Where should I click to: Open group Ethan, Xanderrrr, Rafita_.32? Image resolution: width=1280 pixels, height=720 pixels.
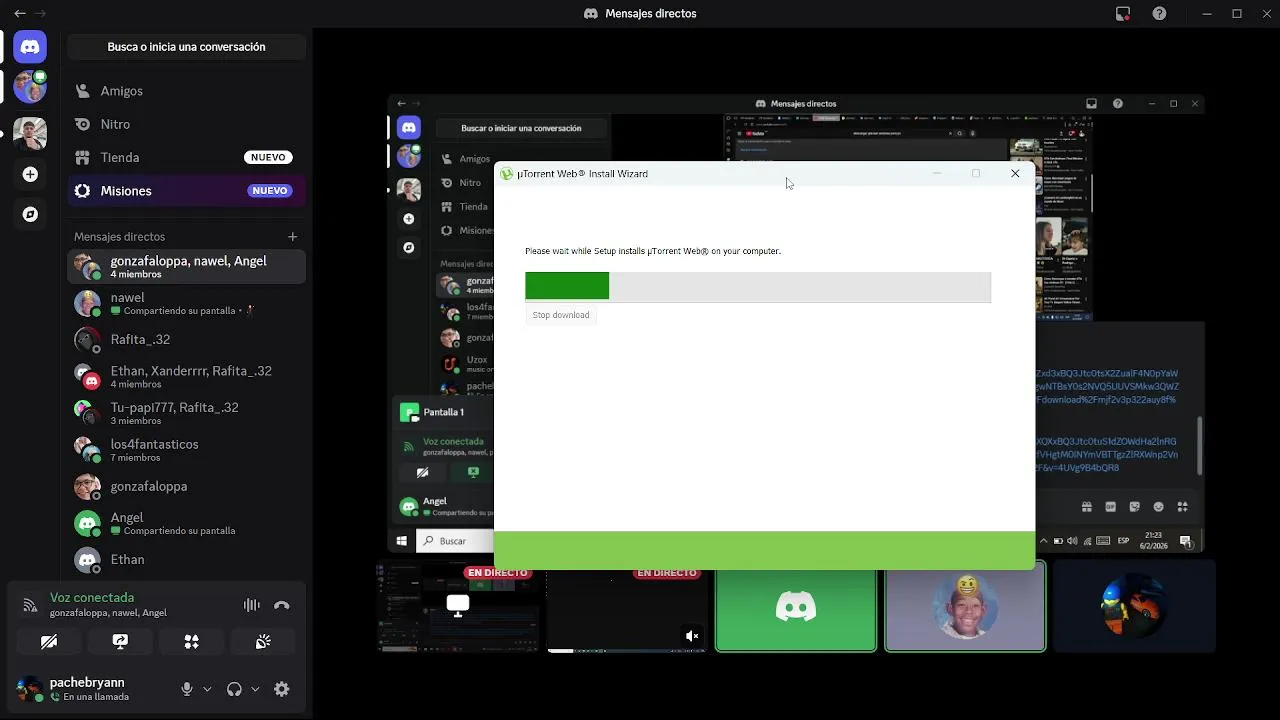click(x=186, y=377)
